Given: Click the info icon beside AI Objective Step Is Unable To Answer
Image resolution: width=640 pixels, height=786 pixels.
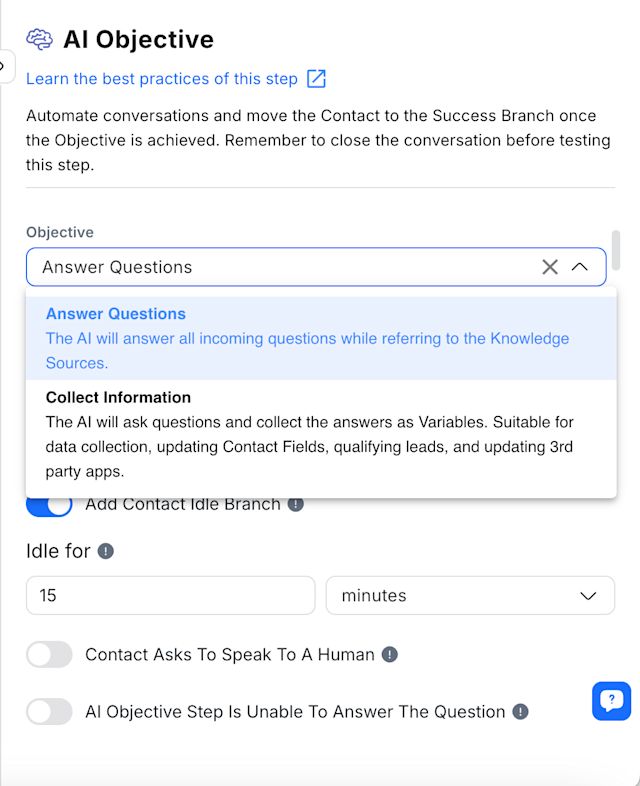Looking at the screenshot, I should (520, 712).
